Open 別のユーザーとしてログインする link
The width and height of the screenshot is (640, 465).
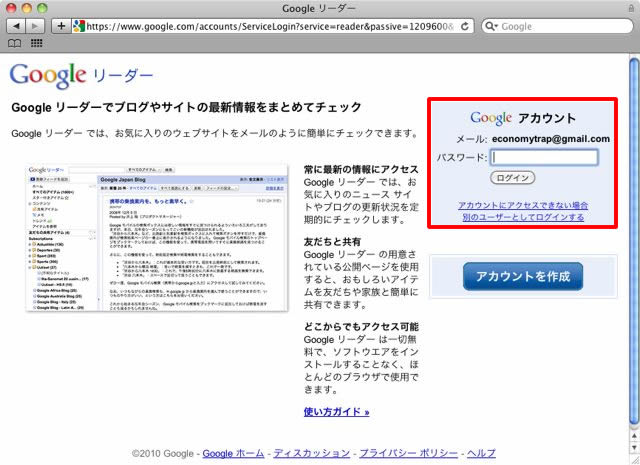tap(523, 217)
